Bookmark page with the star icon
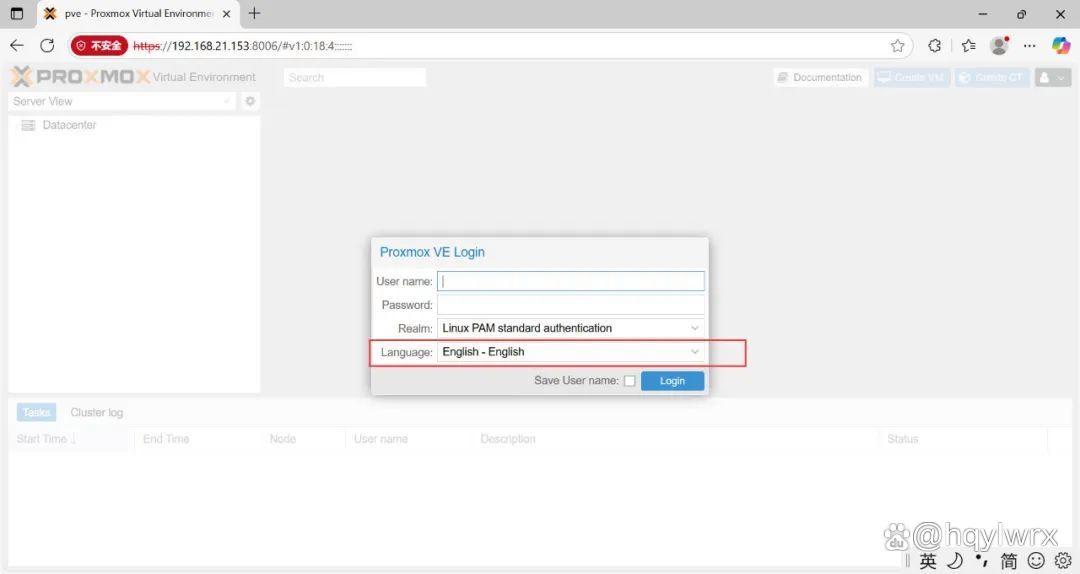The height and width of the screenshot is (574, 1080). [897, 45]
